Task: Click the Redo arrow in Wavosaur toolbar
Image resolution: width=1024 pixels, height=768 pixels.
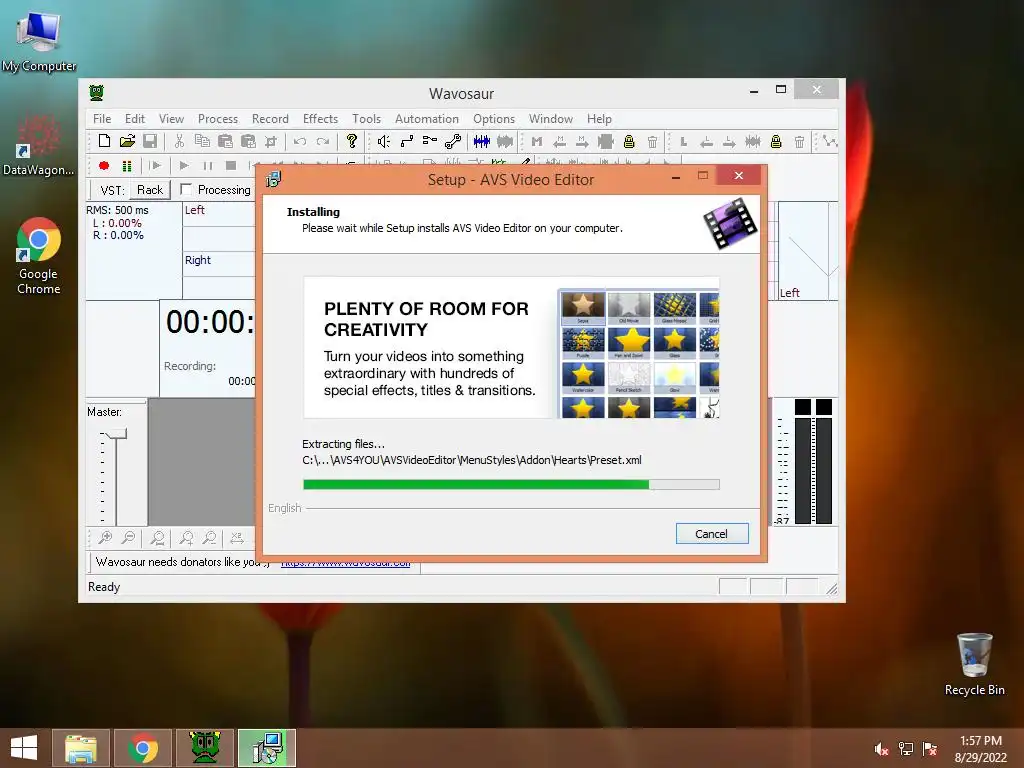Action: click(x=323, y=141)
